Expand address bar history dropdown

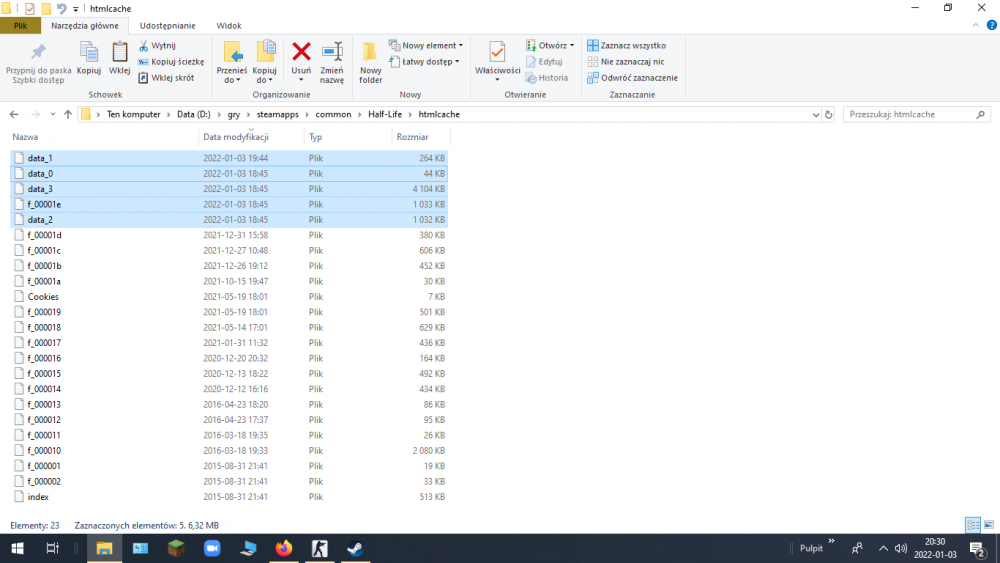pyautogui.click(x=816, y=114)
